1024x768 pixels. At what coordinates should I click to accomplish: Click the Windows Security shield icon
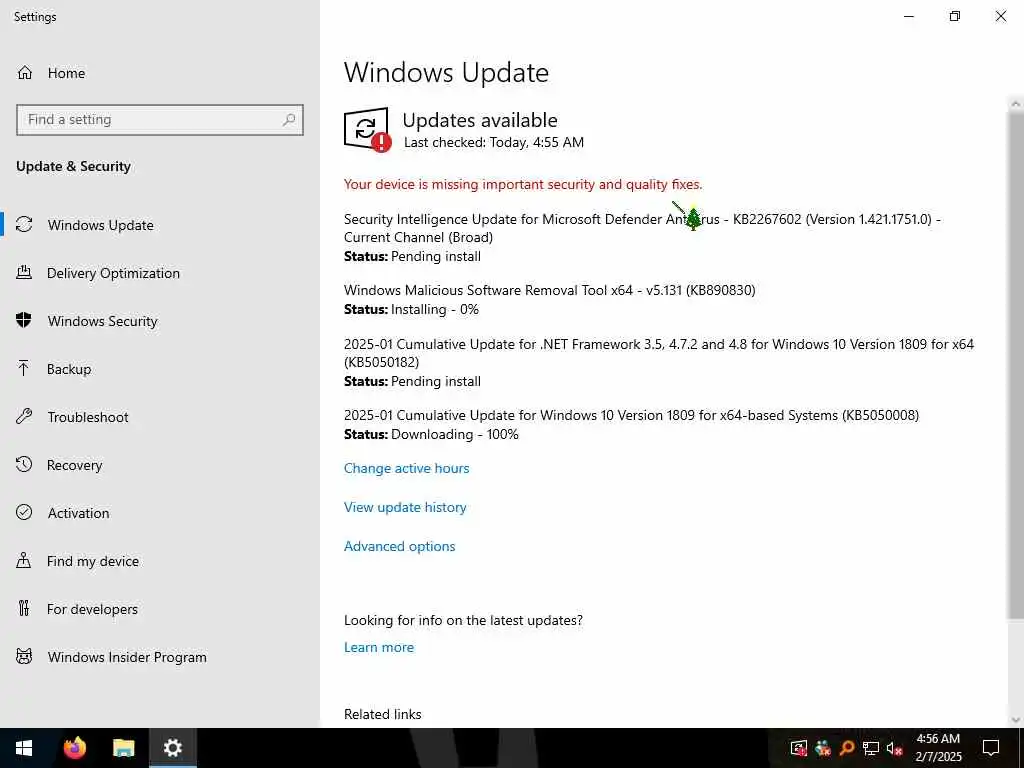[x=24, y=321]
